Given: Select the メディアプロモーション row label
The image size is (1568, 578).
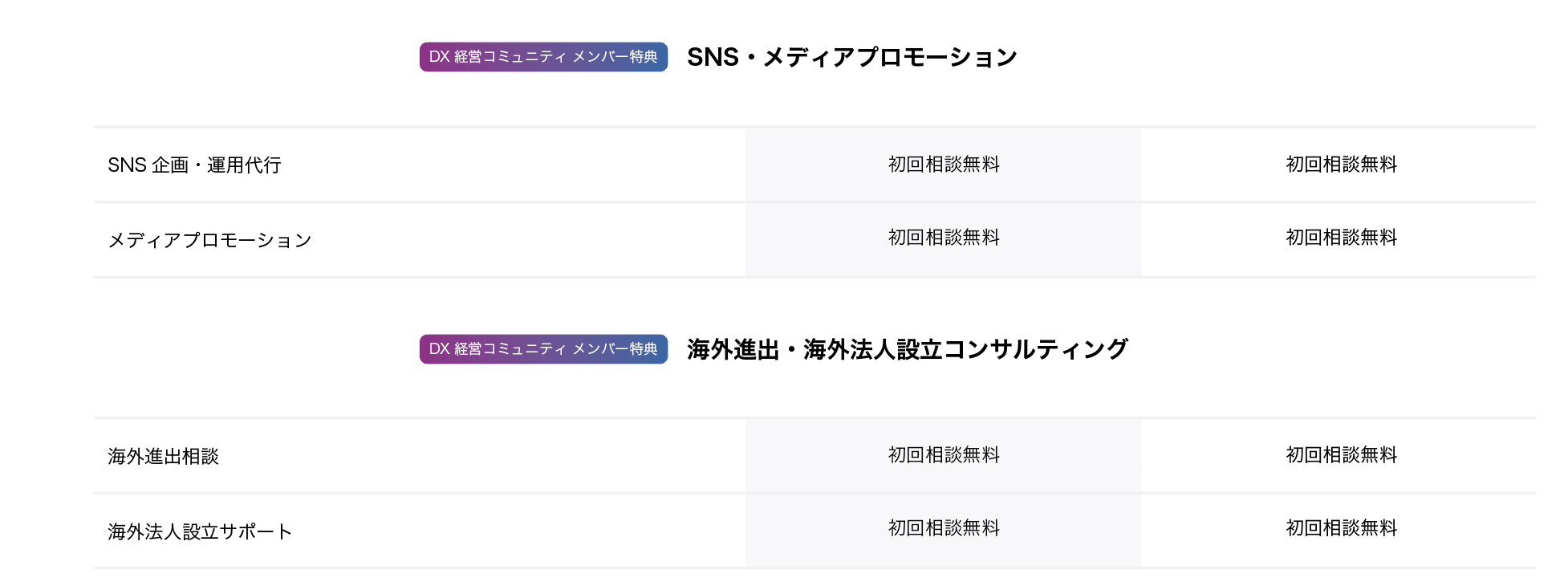Looking at the screenshot, I should tap(209, 240).
